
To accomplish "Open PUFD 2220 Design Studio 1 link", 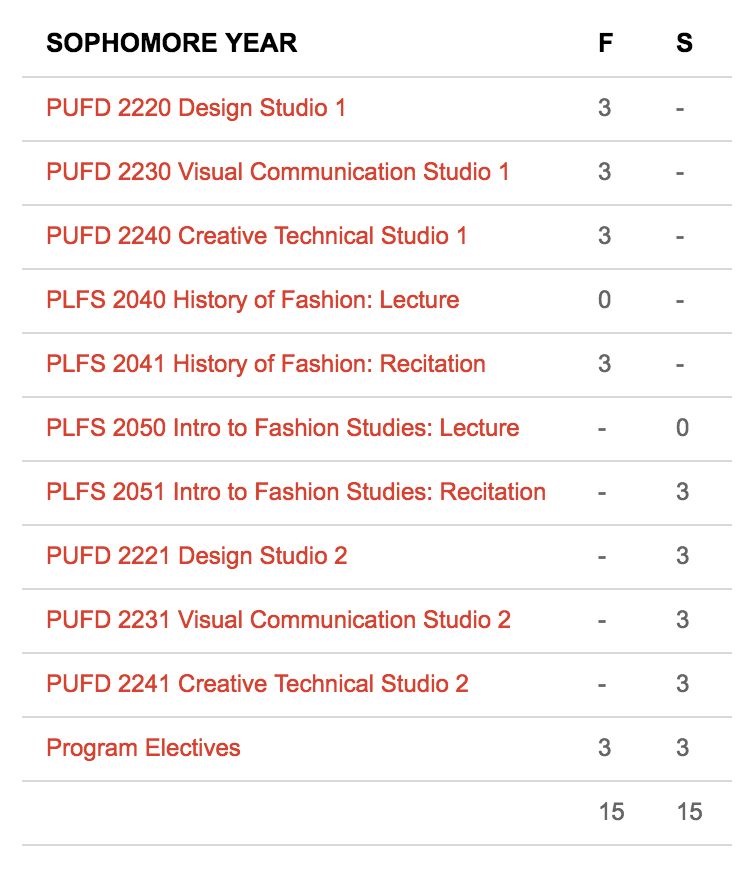I will coord(196,108).
